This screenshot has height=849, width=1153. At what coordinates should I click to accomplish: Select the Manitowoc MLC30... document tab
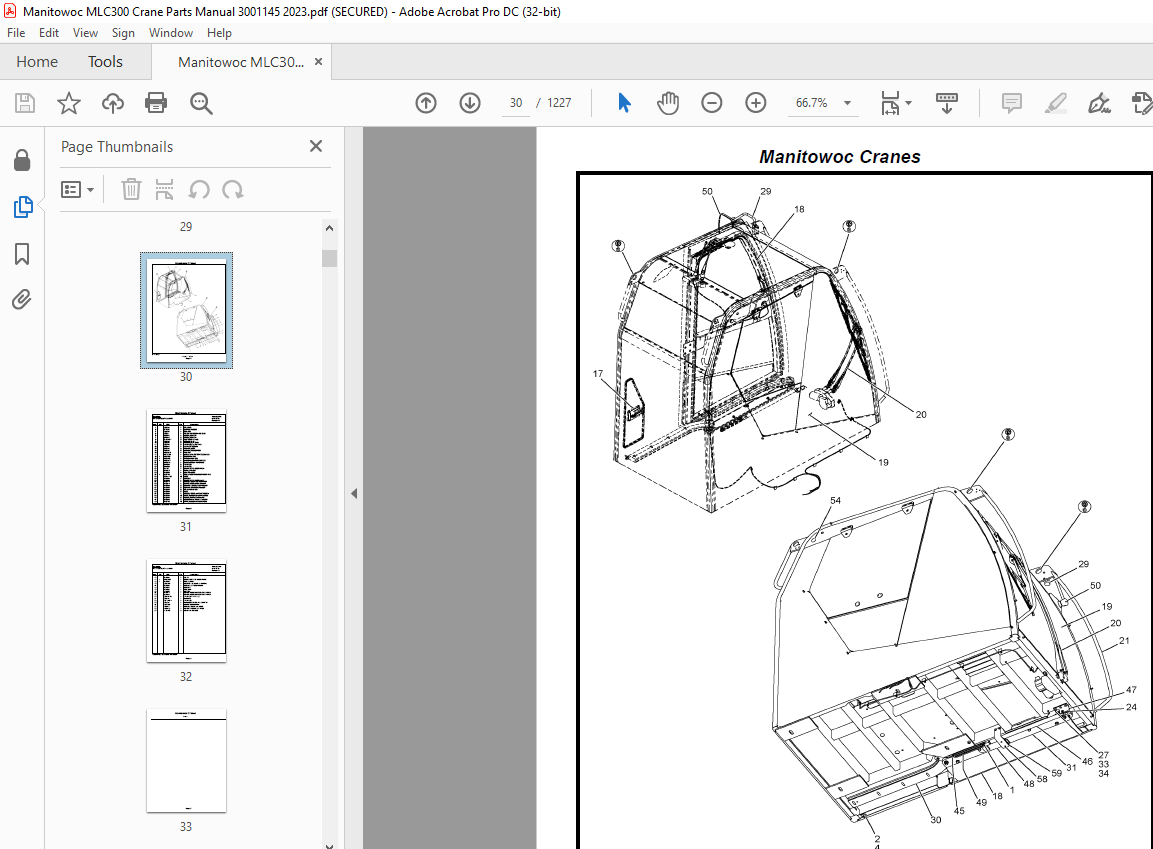point(240,62)
